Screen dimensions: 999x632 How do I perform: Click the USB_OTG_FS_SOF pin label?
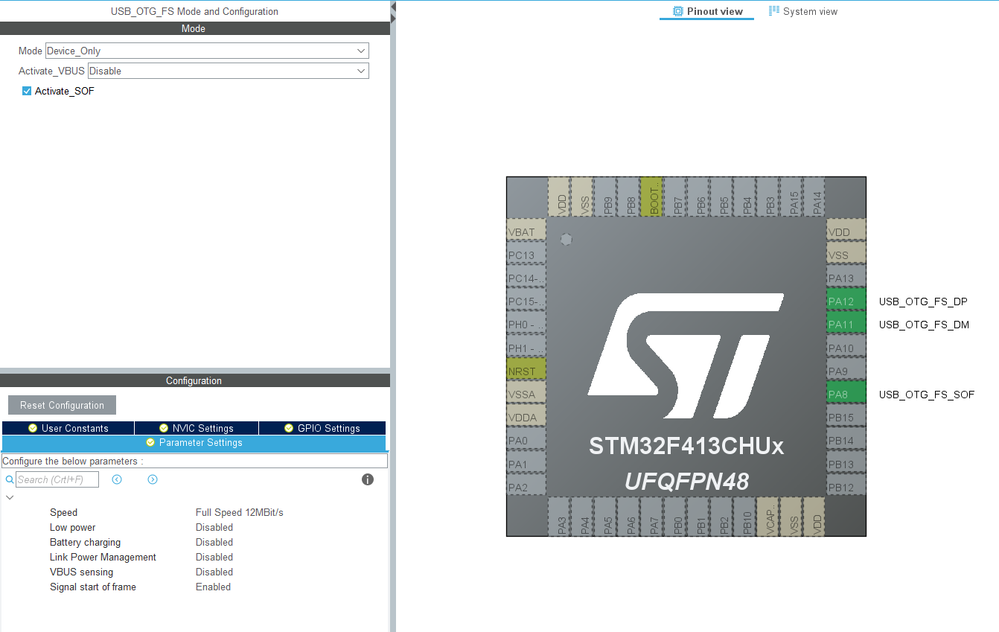tap(926, 394)
